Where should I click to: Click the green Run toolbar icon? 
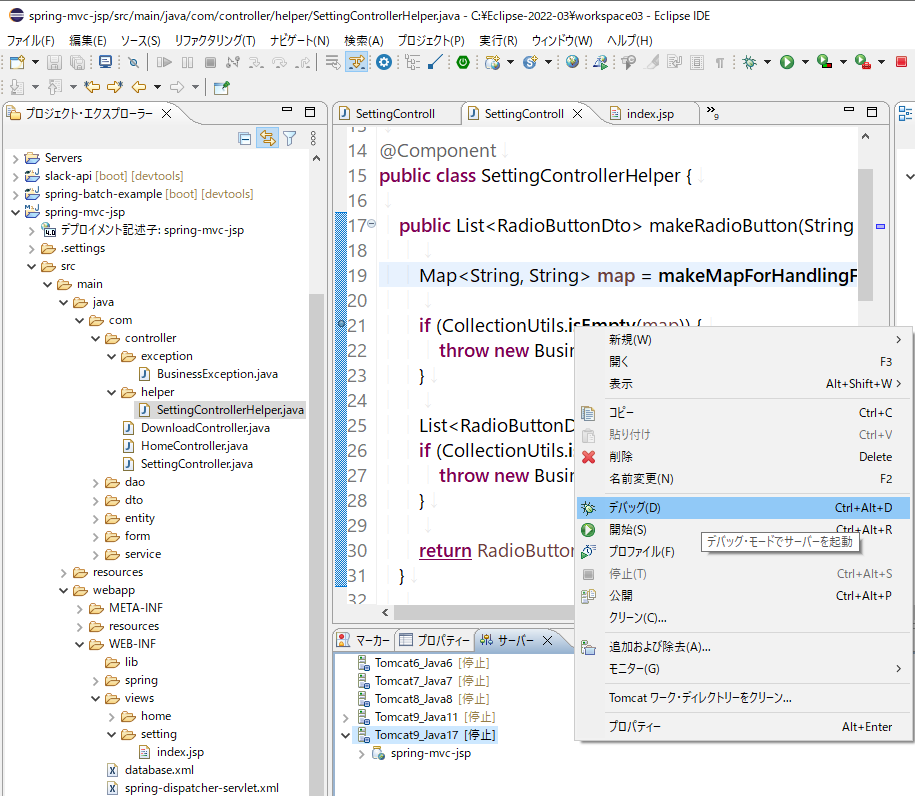coord(787,62)
